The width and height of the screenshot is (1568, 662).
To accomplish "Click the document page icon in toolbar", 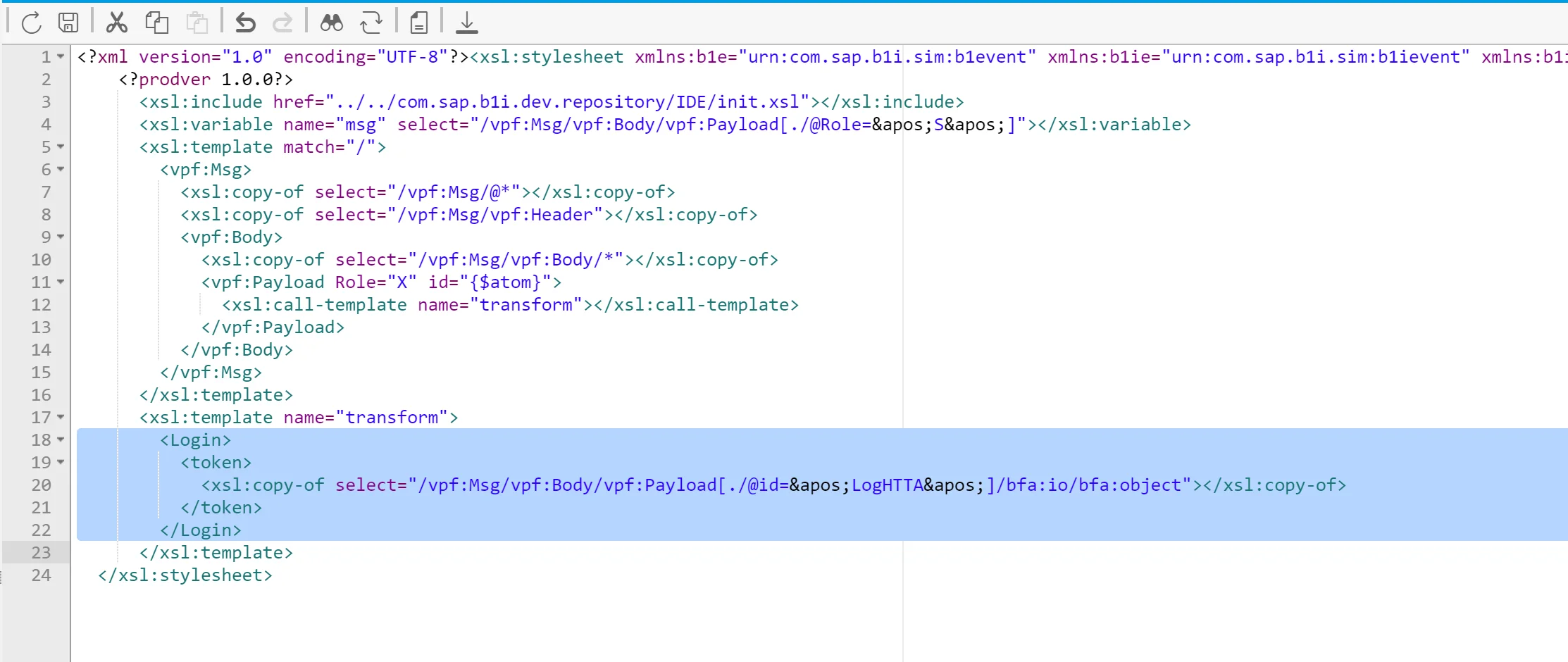I will tap(419, 23).
